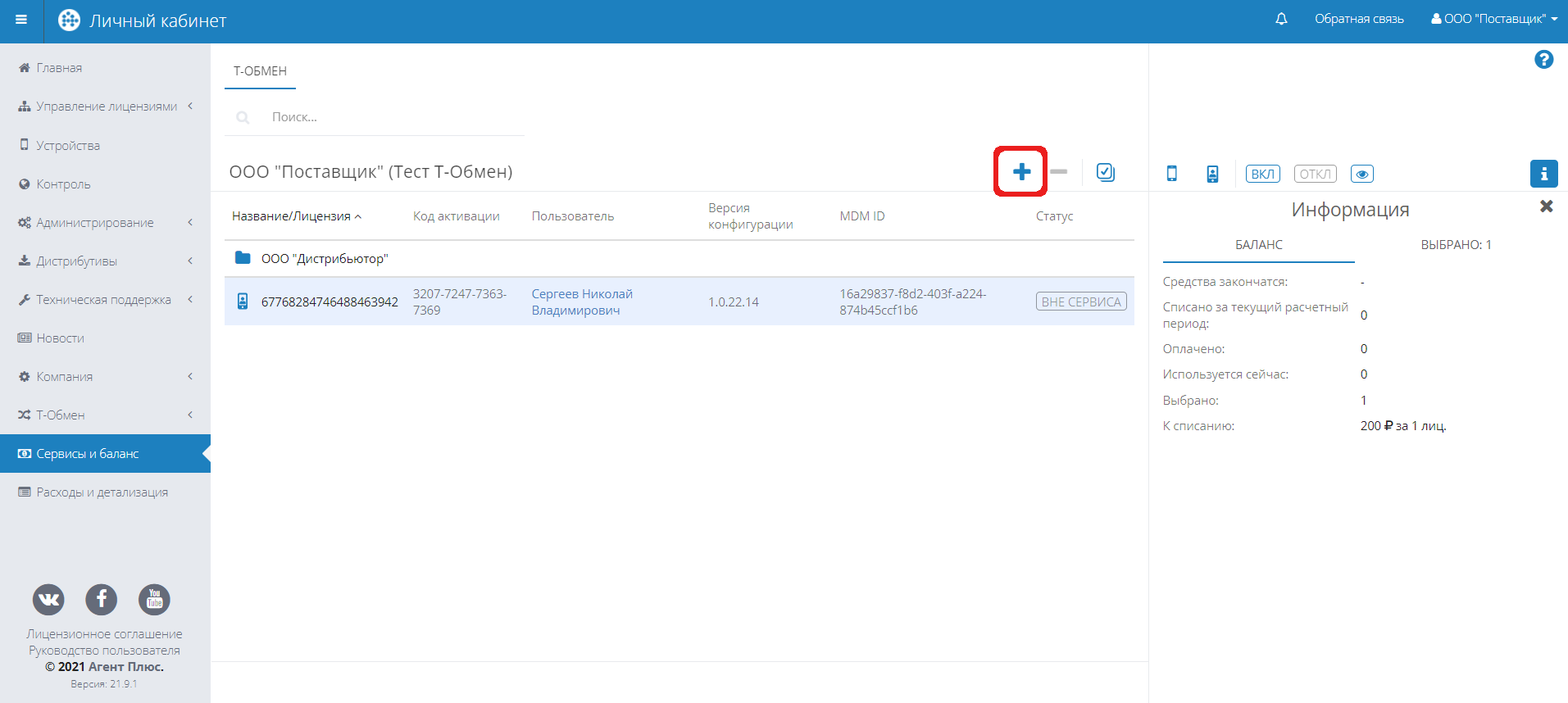Expand Компания chevron
The image size is (1568, 703).
tap(190, 377)
